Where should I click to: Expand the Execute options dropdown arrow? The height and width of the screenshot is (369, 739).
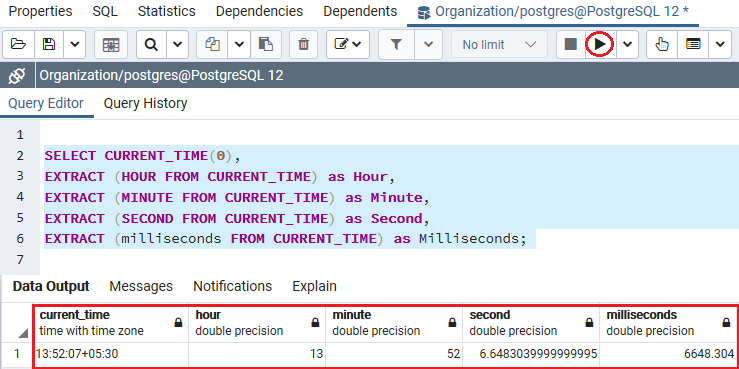point(627,45)
